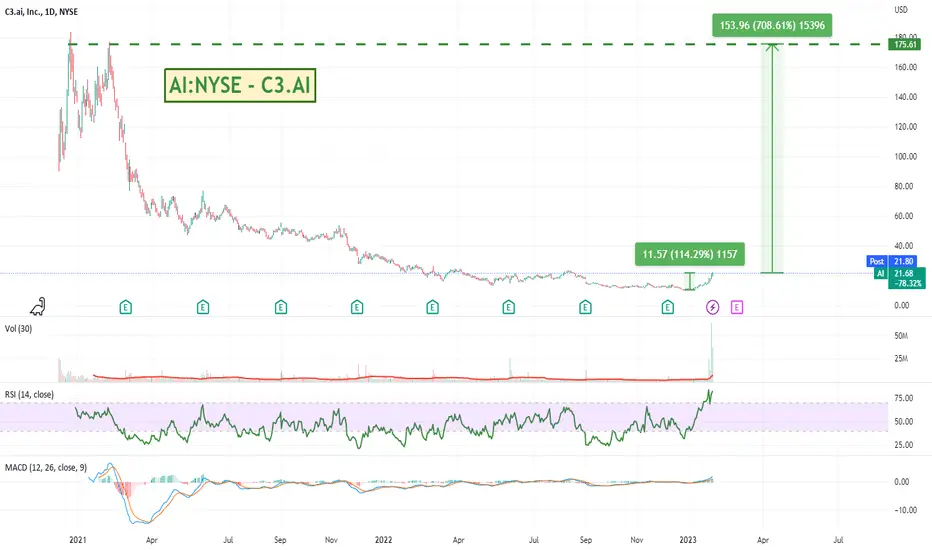This screenshot has width=932, height=550.
Task: Select the 11.57 (114.29%) measurement label
Action: 689,254
